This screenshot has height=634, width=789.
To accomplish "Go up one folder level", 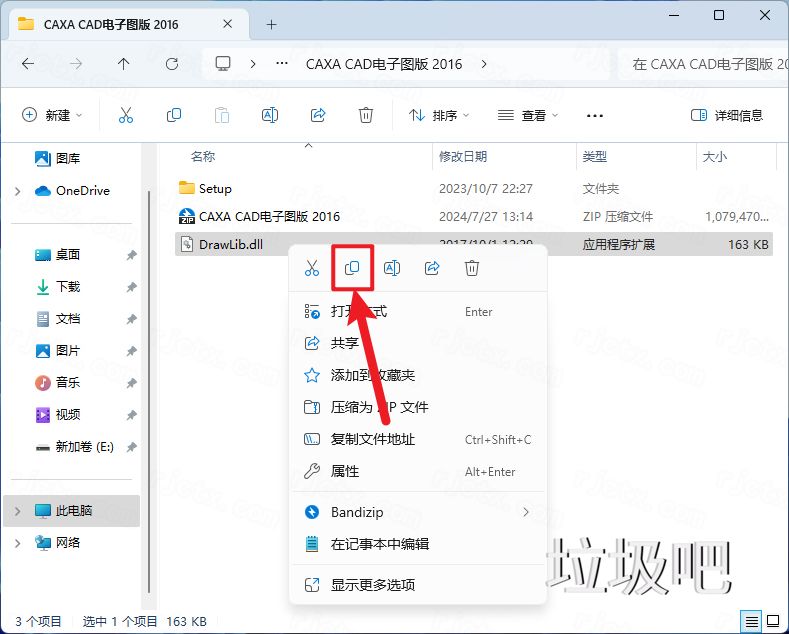I will (x=123, y=64).
